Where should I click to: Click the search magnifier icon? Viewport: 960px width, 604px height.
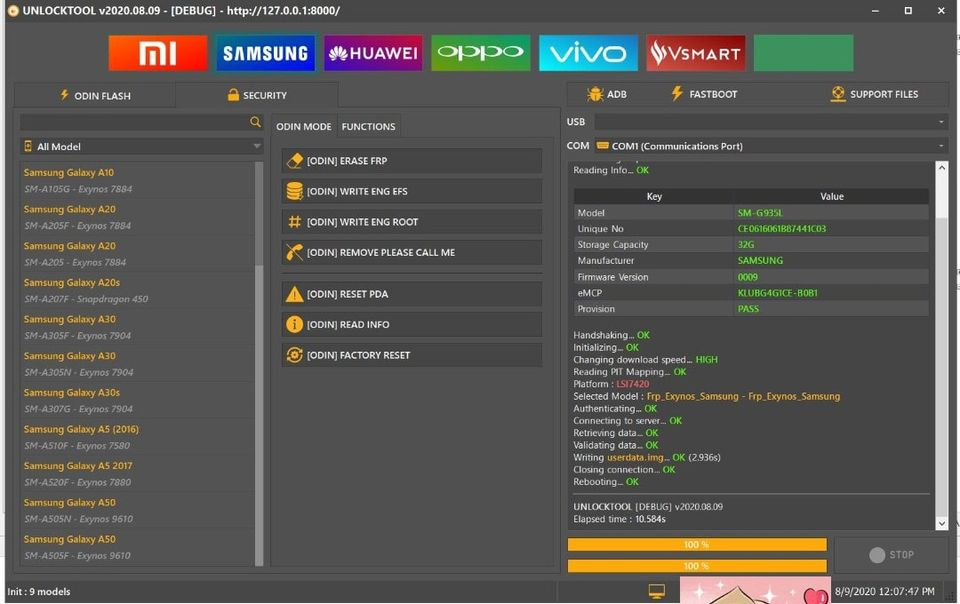tap(255, 122)
